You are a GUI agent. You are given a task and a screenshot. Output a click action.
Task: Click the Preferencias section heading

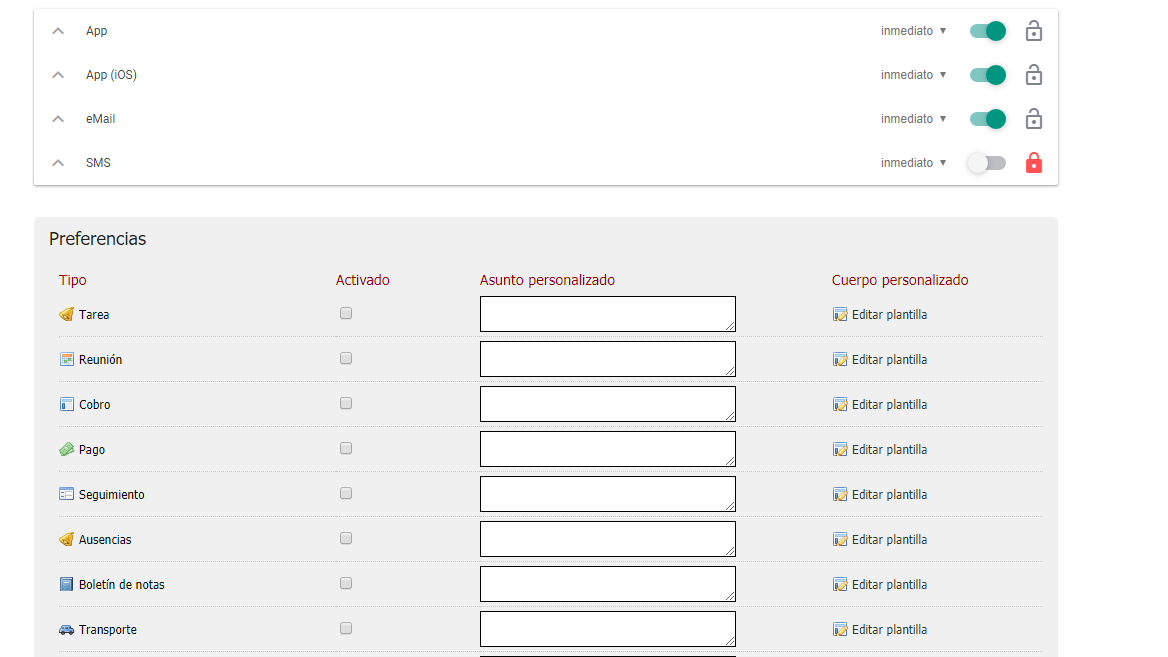(x=98, y=238)
